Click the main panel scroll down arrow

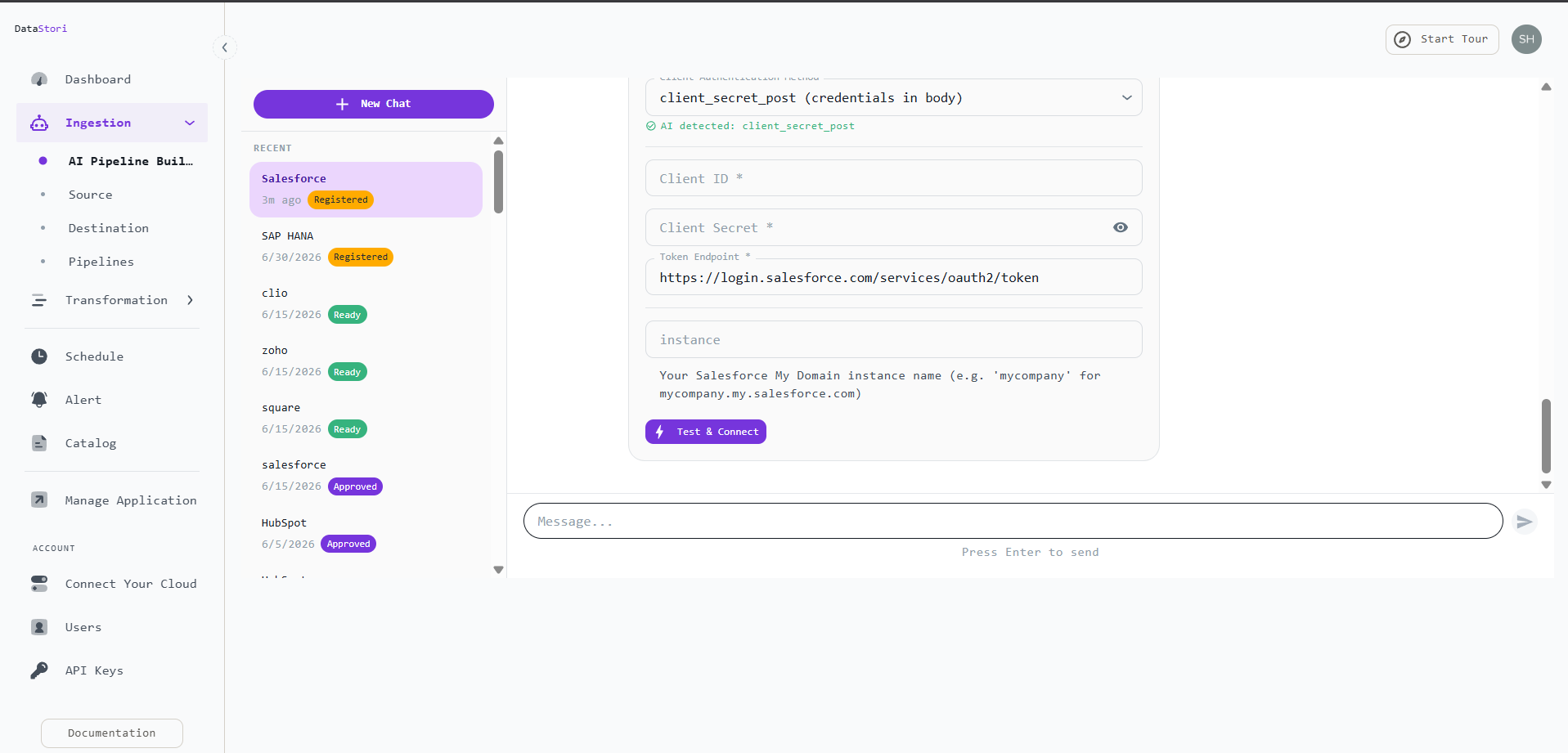click(1546, 485)
